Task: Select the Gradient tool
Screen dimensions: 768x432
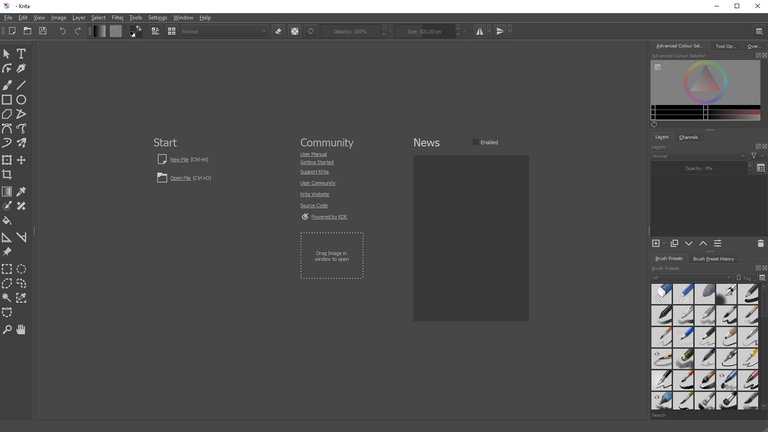Action: [7, 192]
